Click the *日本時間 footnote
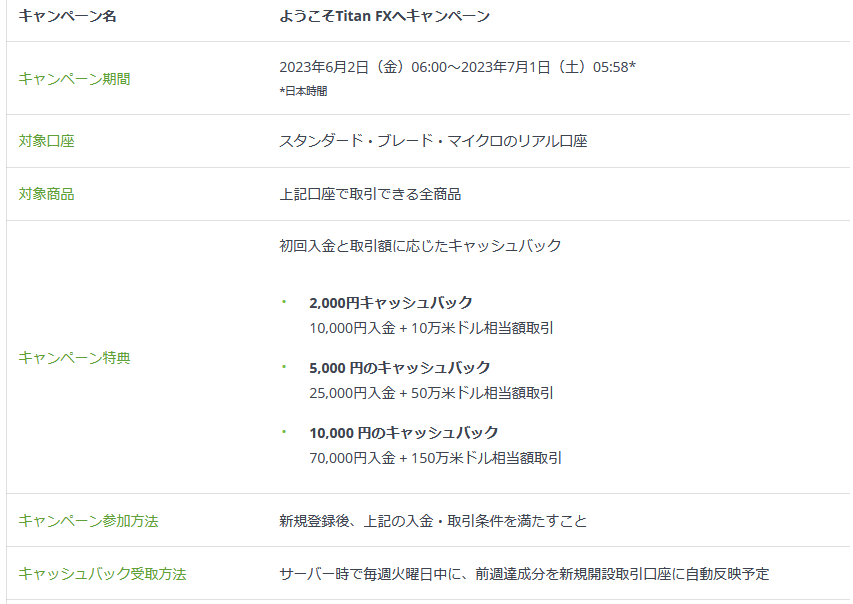853x604 pixels. (303, 91)
